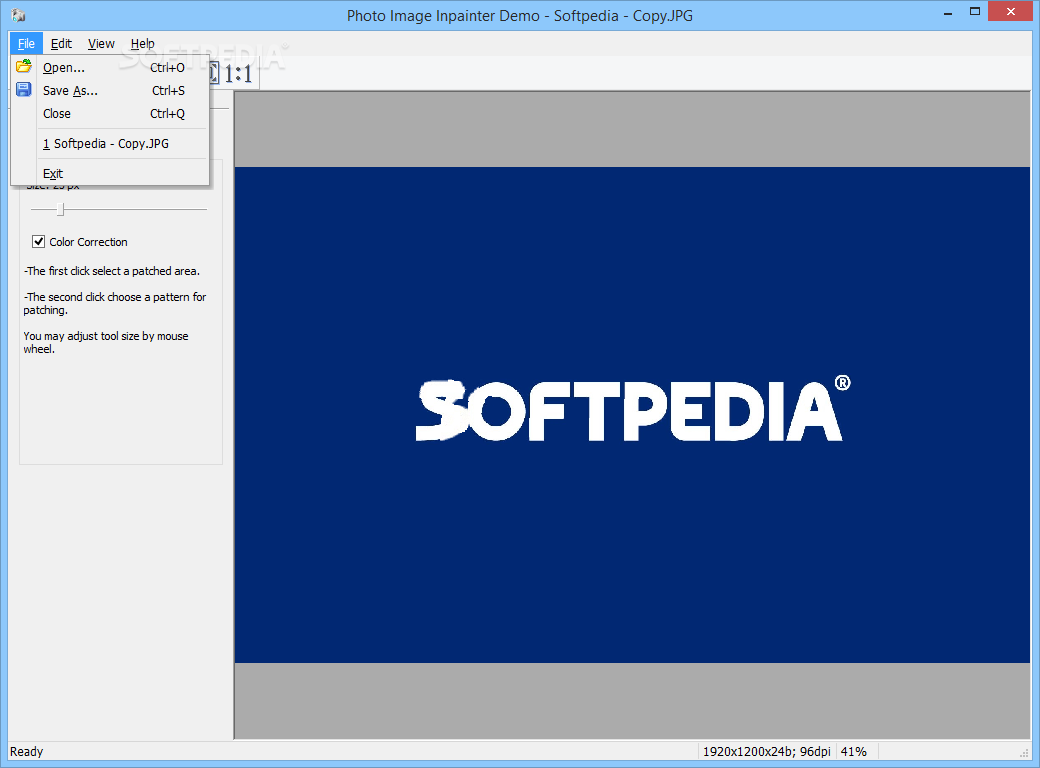Choose Save As... from the File menu

[110, 91]
